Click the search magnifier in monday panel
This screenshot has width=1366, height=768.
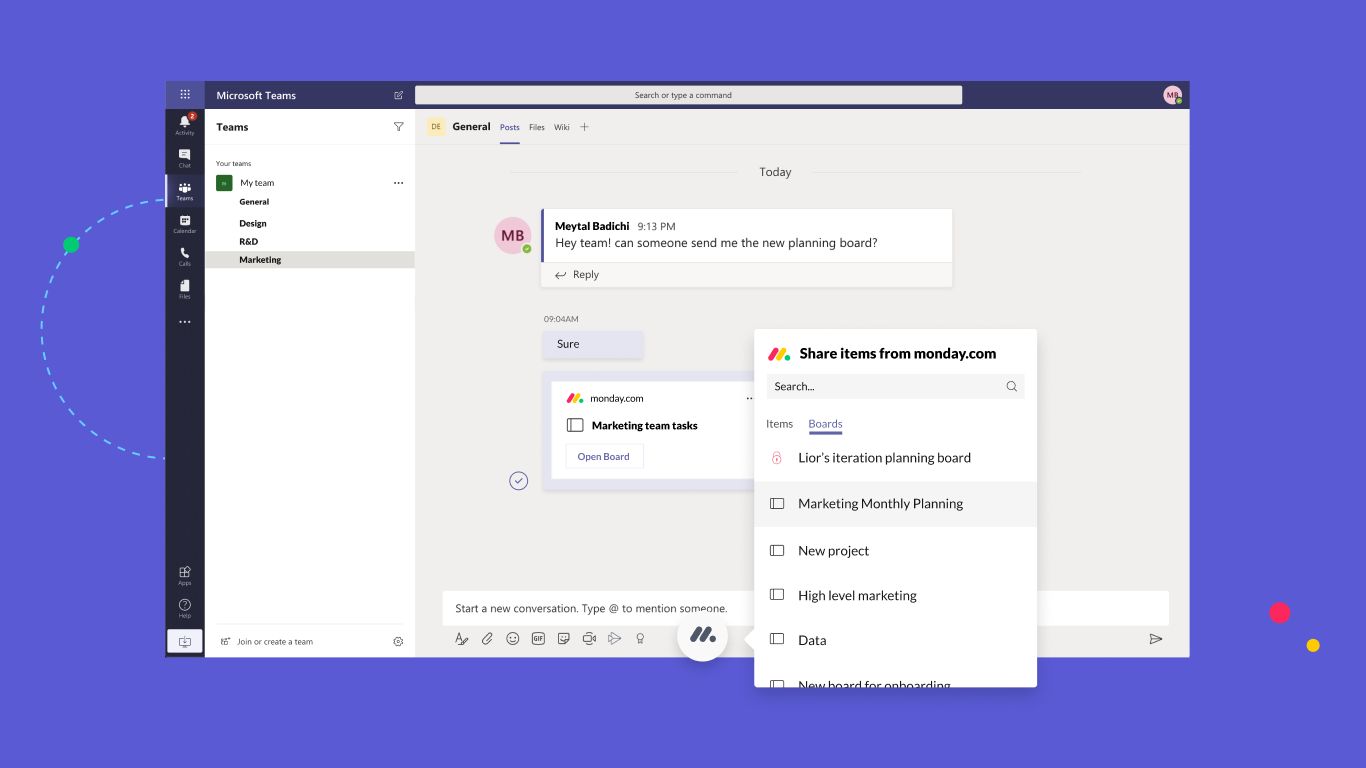coord(1012,386)
